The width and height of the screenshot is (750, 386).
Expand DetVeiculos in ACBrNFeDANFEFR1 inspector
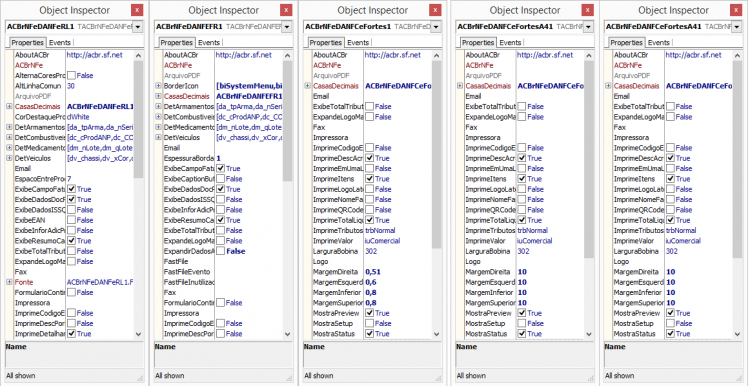click(x=158, y=137)
